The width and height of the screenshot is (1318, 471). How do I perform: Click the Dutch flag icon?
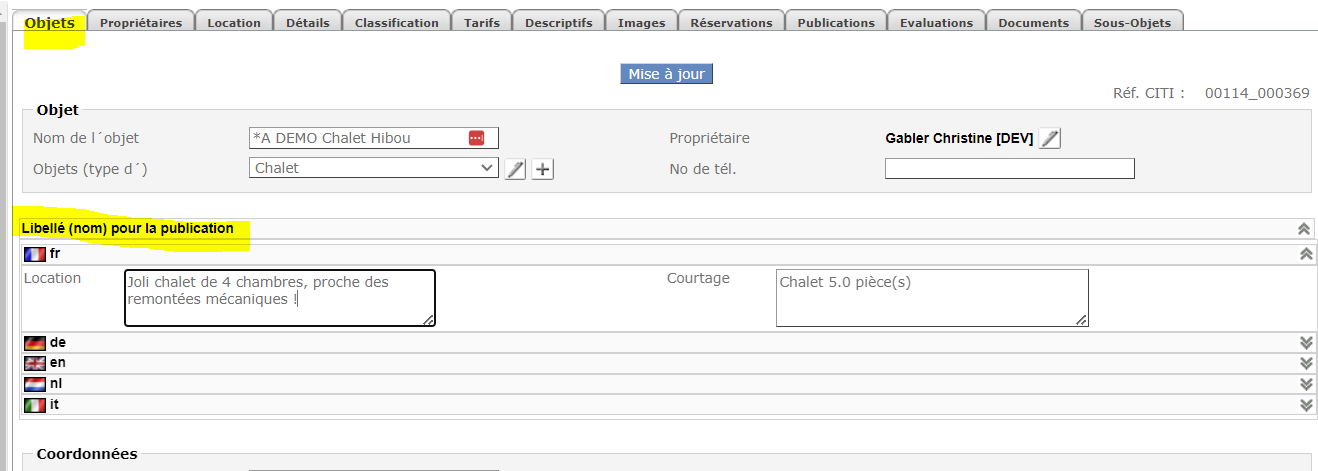35,384
